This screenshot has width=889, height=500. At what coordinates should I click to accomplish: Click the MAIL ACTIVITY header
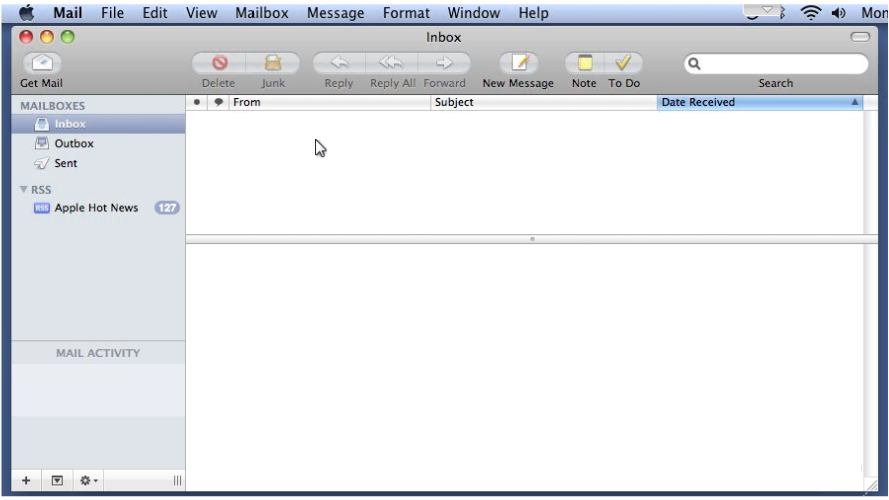98,353
